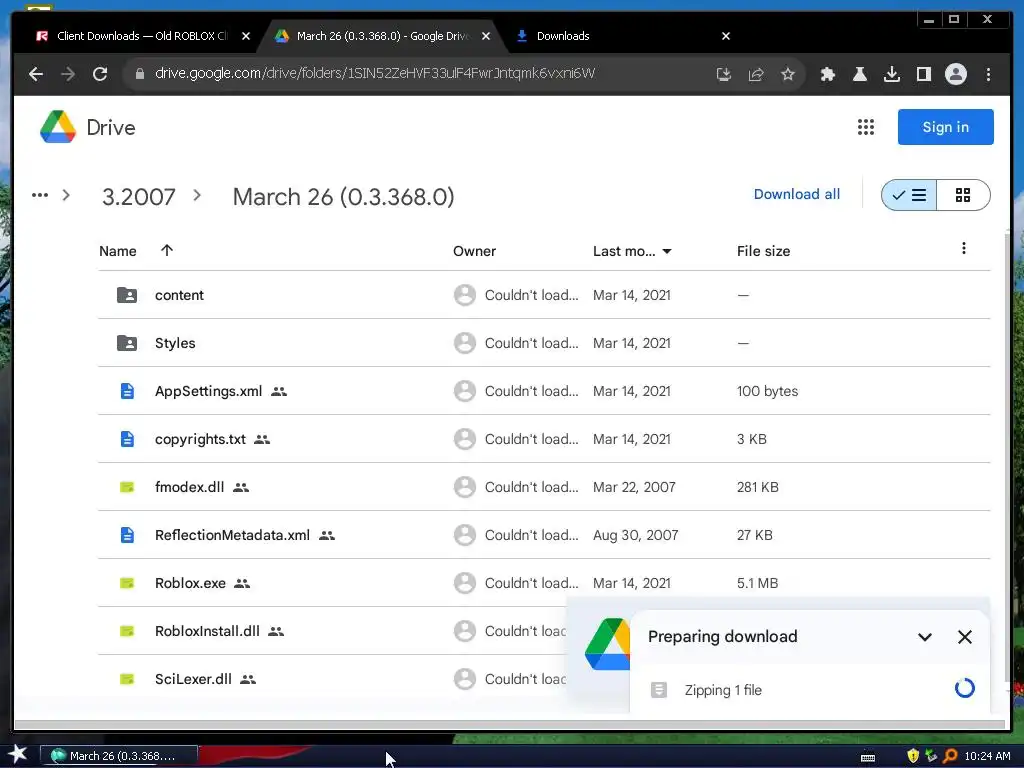Select the fmodex.dll file name

(x=189, y=487)
